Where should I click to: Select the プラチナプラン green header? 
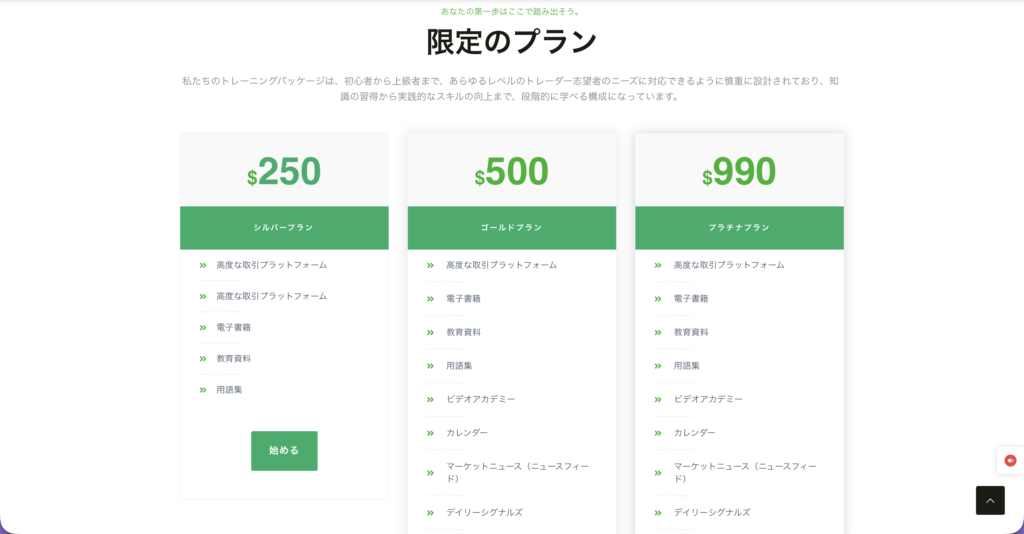point(739,228)
